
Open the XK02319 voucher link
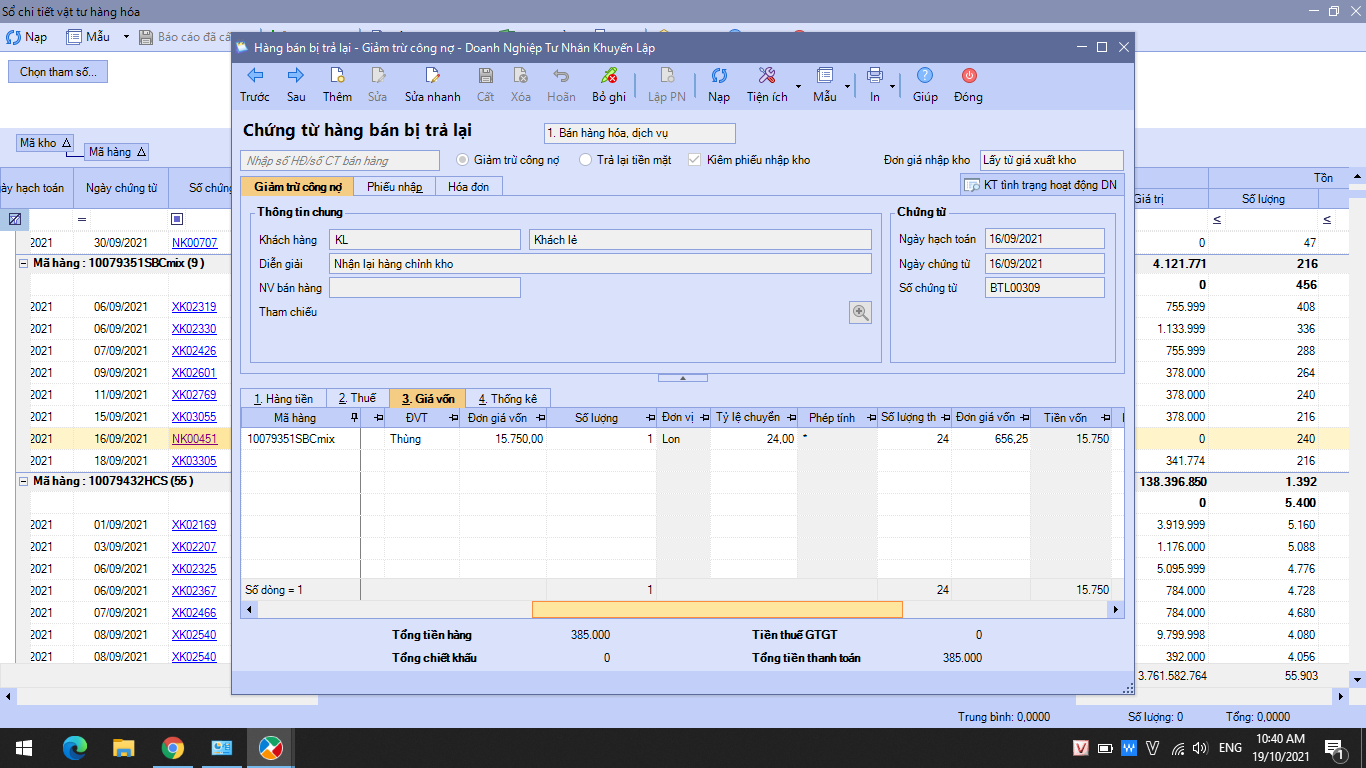tap(194, 307)
